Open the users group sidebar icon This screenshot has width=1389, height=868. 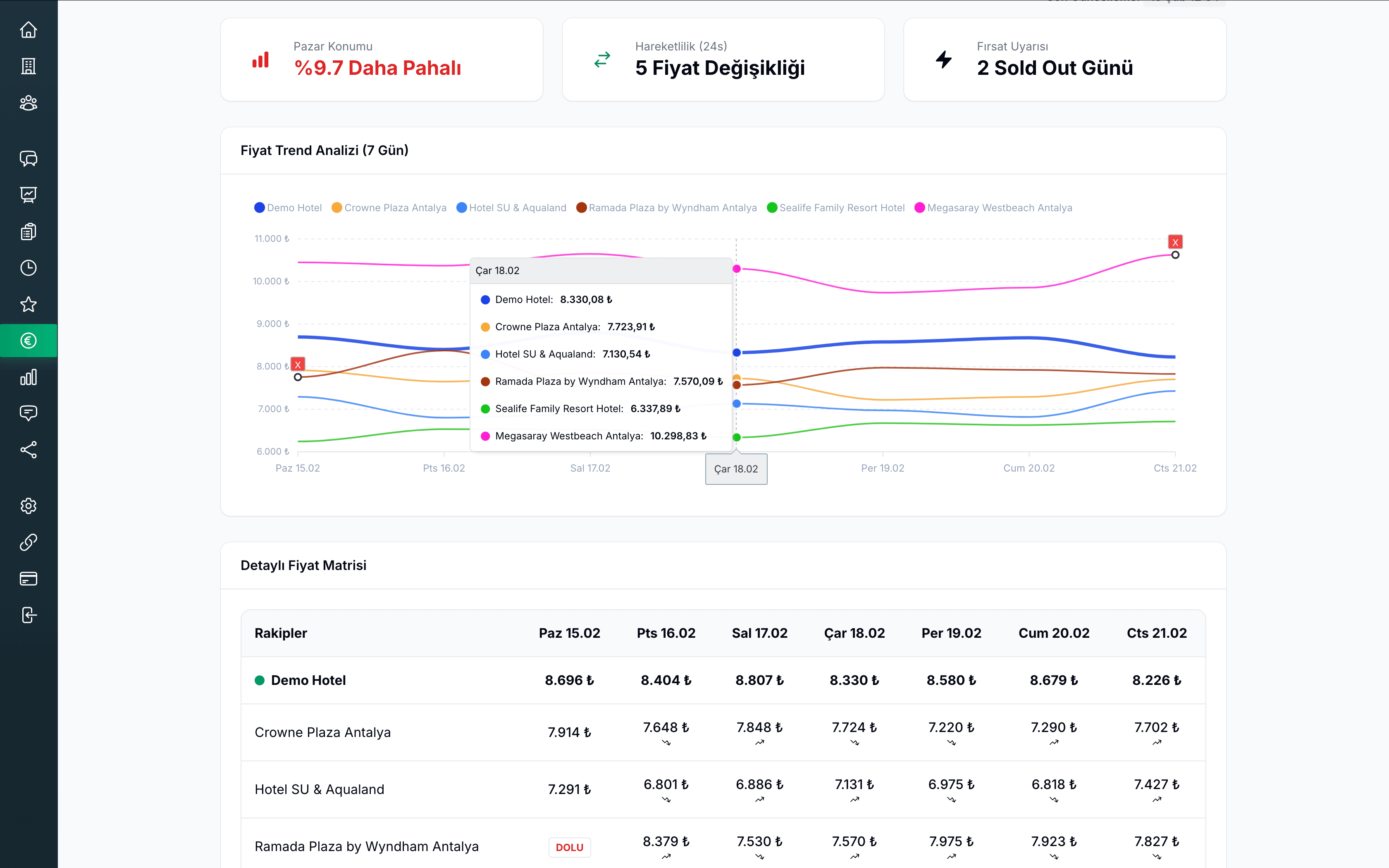(28, 103)
